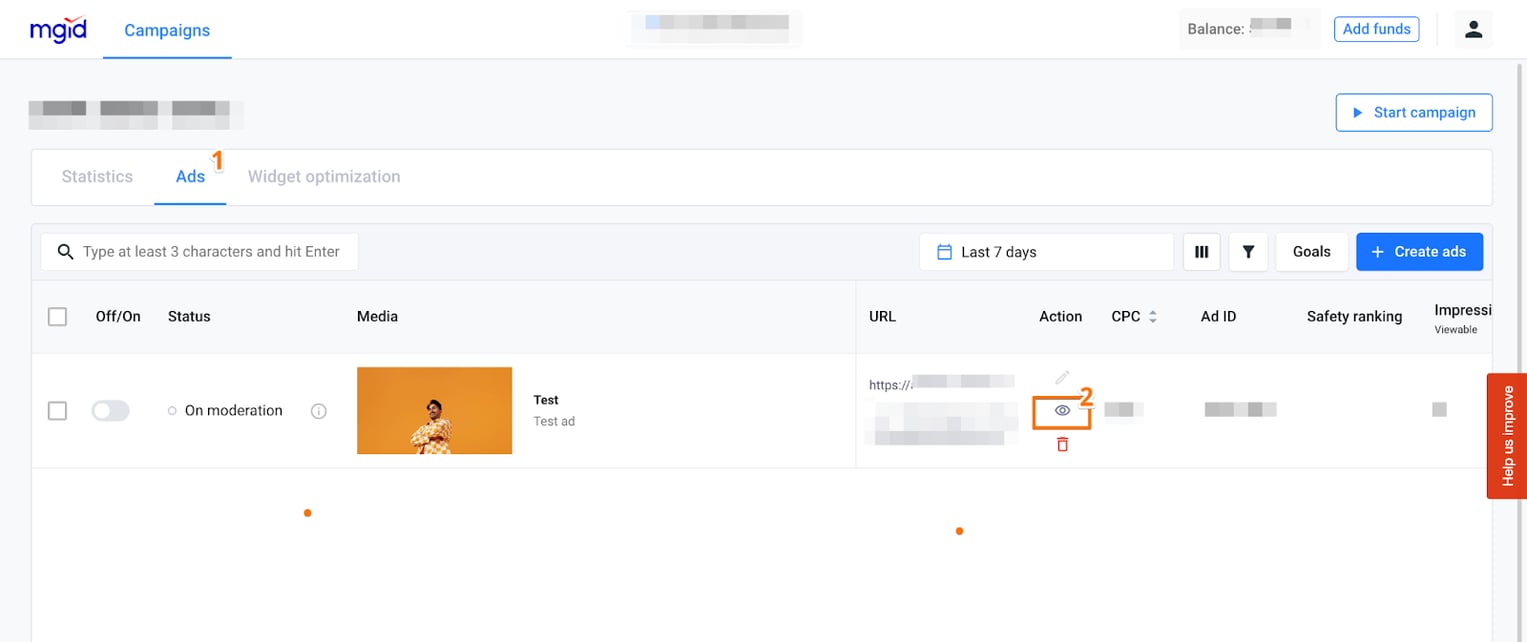This screenshot has height=642, width=1527.
Task: Toggle the Test ad off/on switch
Action: 110,410
